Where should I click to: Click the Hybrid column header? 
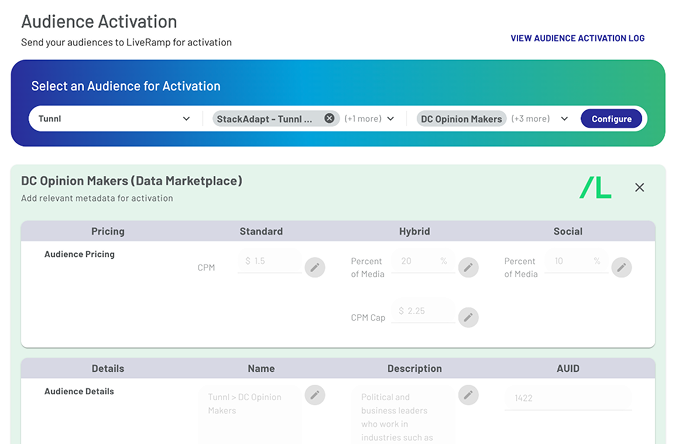[414, 231]
